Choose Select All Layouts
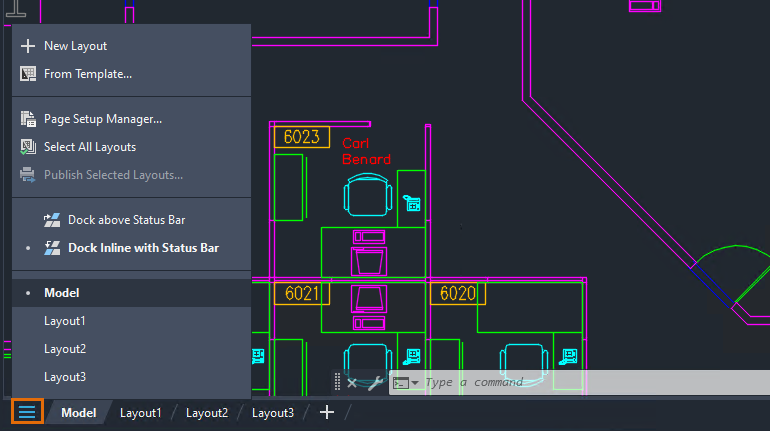 click(x=131, y=147)
